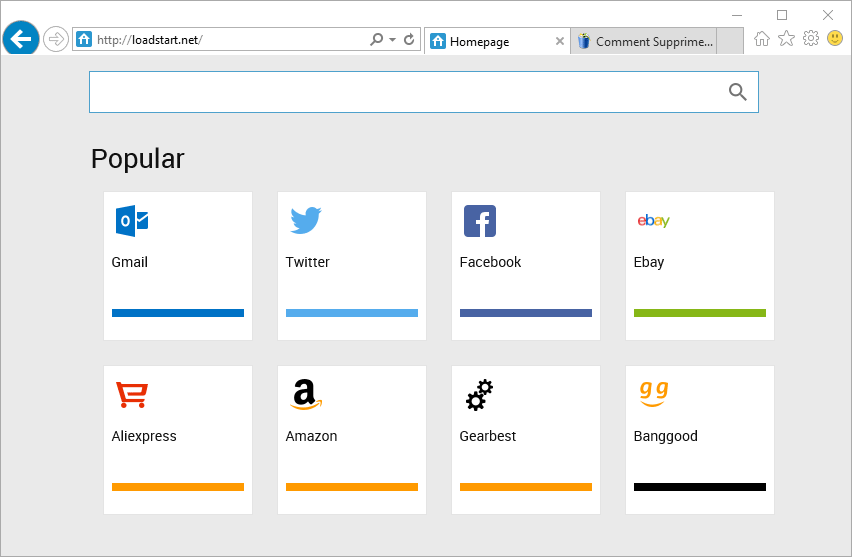The width and height of the screenshot is (852, 557).
Task: Open the Gmail link label
Action: point(129,262)
